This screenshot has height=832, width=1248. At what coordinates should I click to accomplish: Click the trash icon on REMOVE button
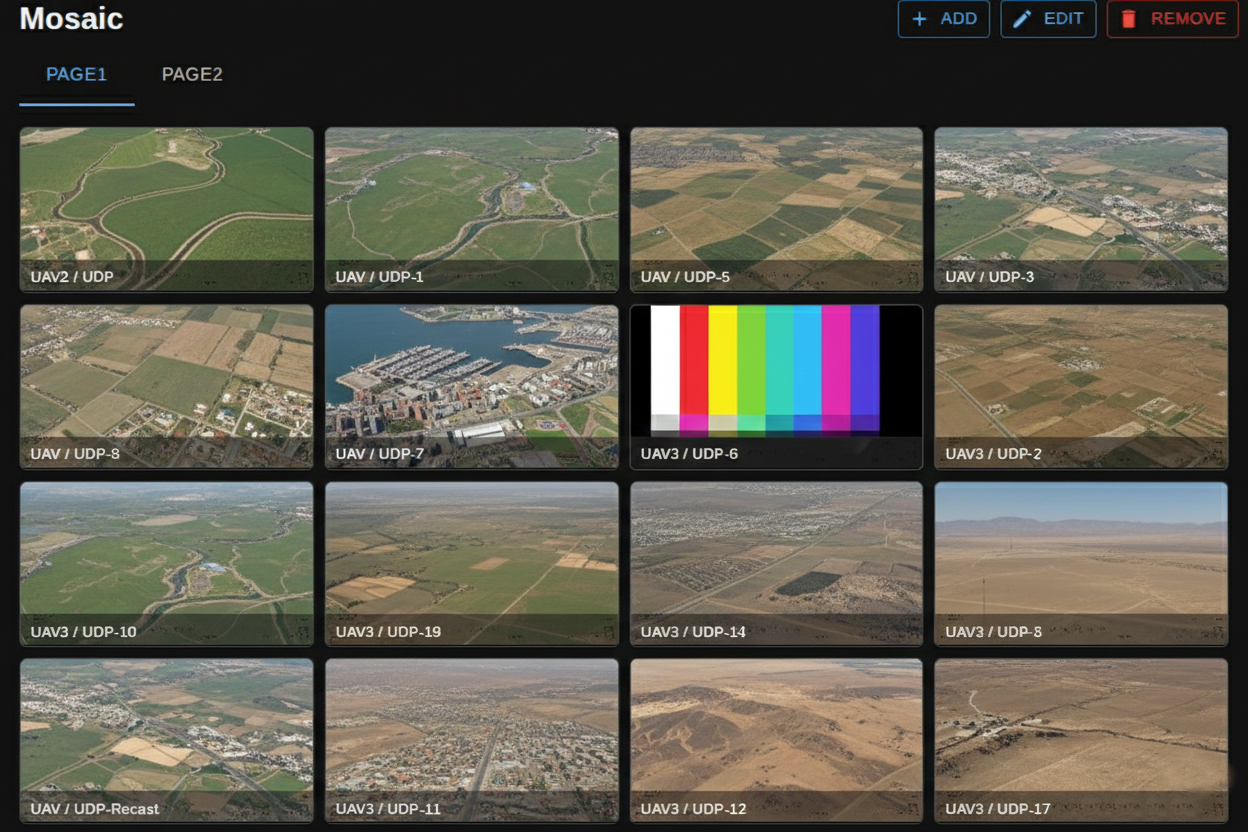[x=1129, y=19]
